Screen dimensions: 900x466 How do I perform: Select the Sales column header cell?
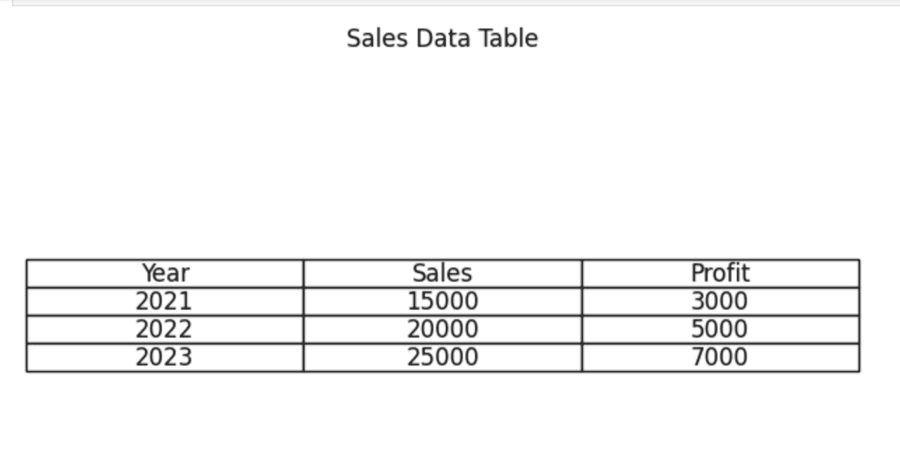click(443, 273)
